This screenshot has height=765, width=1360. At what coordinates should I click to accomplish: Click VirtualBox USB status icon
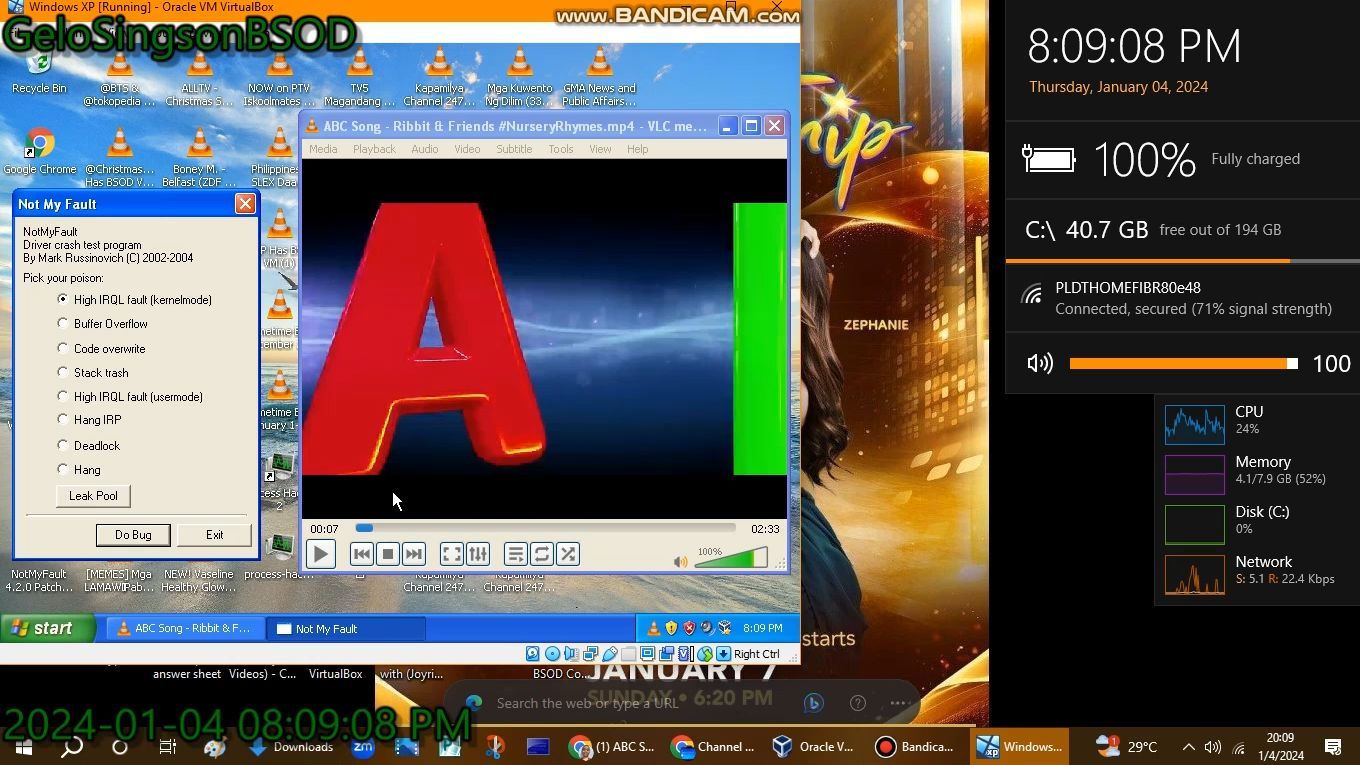click(609, 654)
